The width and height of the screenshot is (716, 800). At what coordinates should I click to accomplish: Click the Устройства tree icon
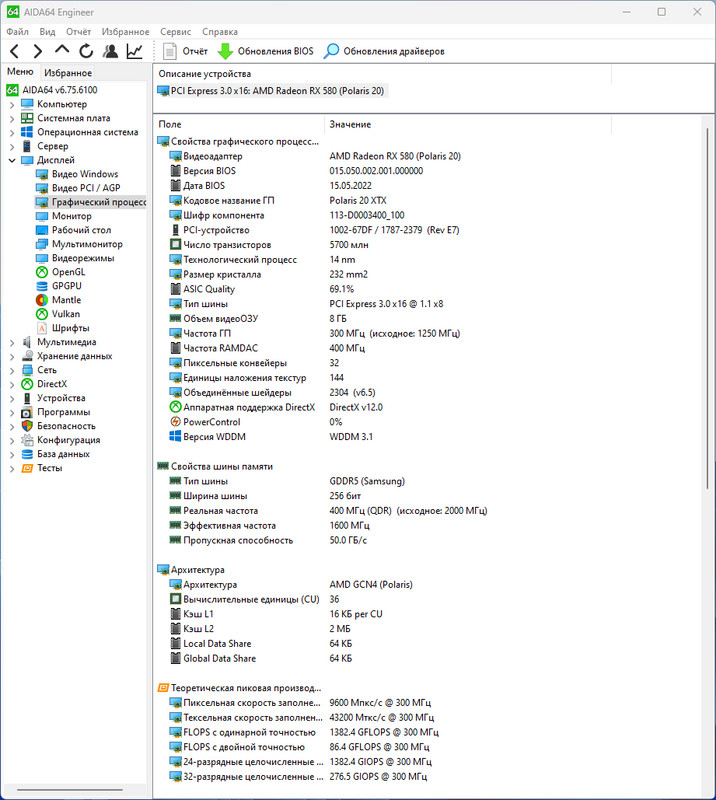[x=27, y=398]
